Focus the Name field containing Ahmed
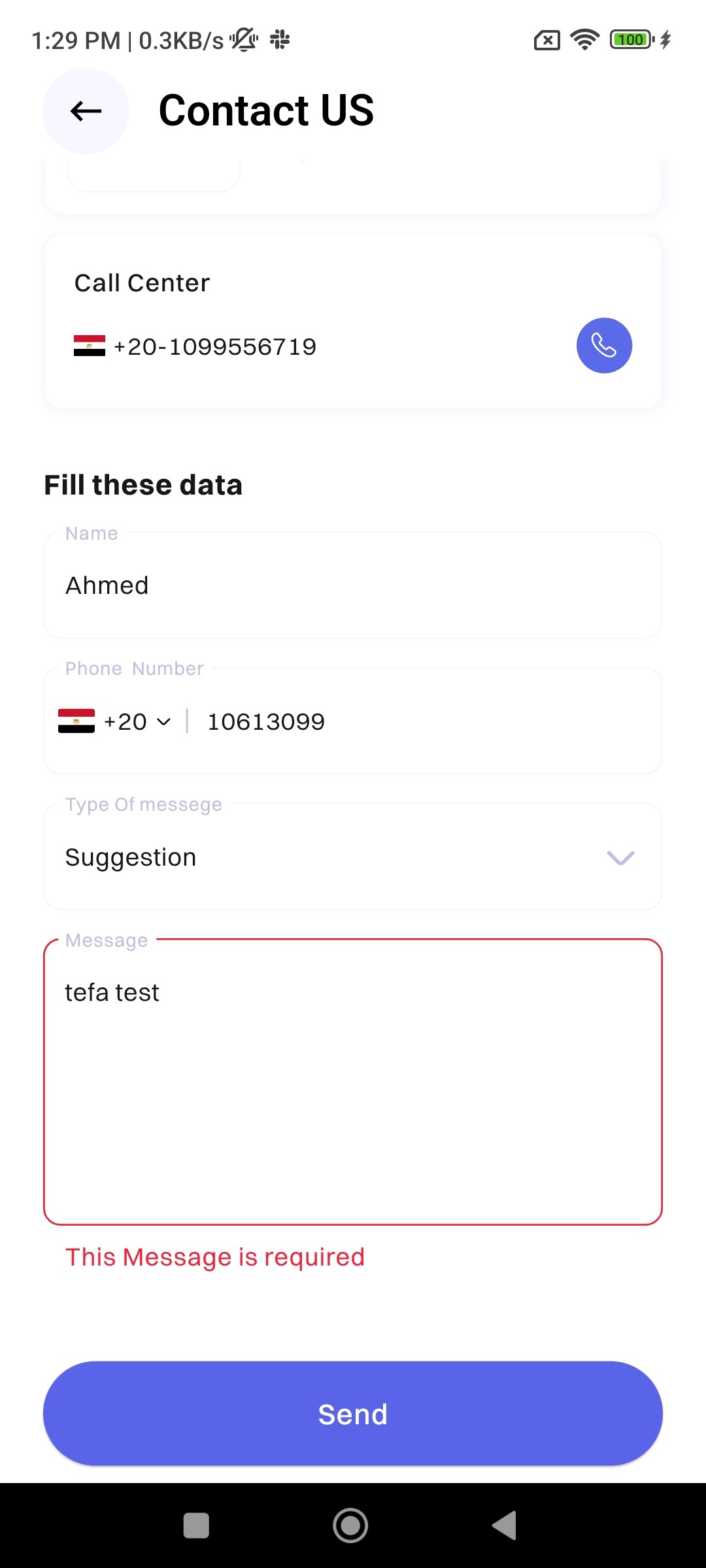This screenshot has width=706, height=1568. tap(353, 585)
